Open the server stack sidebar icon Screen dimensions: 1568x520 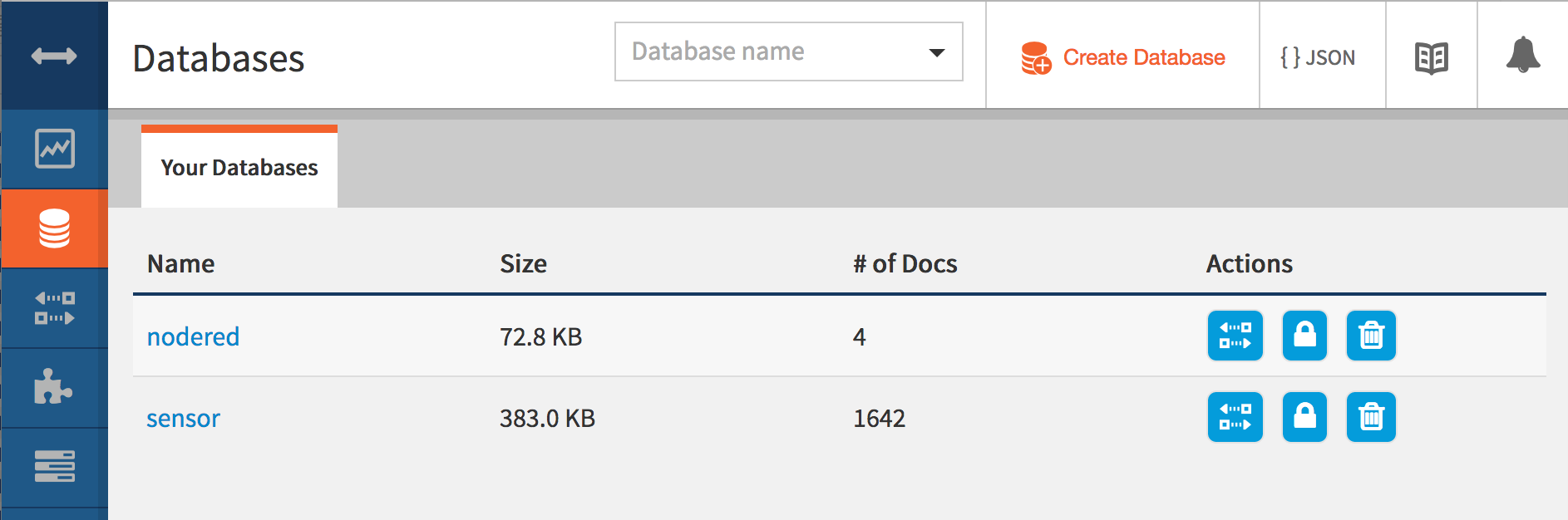click(x=55, y=467)
